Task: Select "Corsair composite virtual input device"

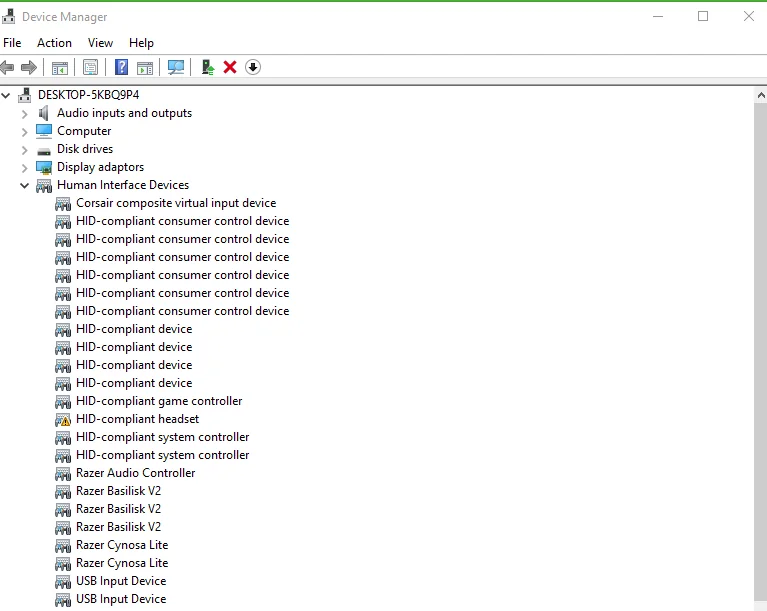Action: [176, 203]
